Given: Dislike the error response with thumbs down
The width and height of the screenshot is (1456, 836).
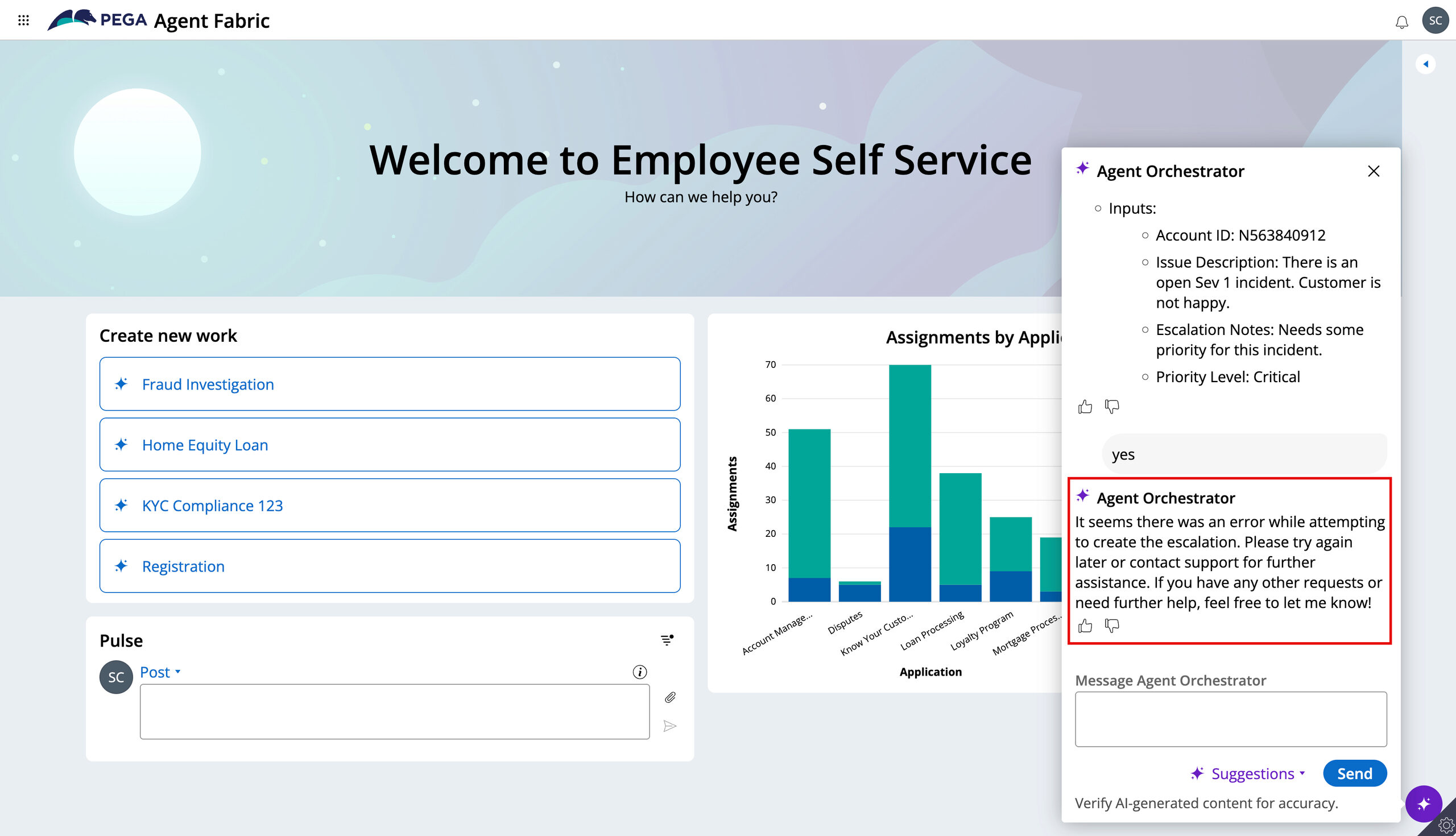Looking at the screenshot, I should tap(1111, 625).
